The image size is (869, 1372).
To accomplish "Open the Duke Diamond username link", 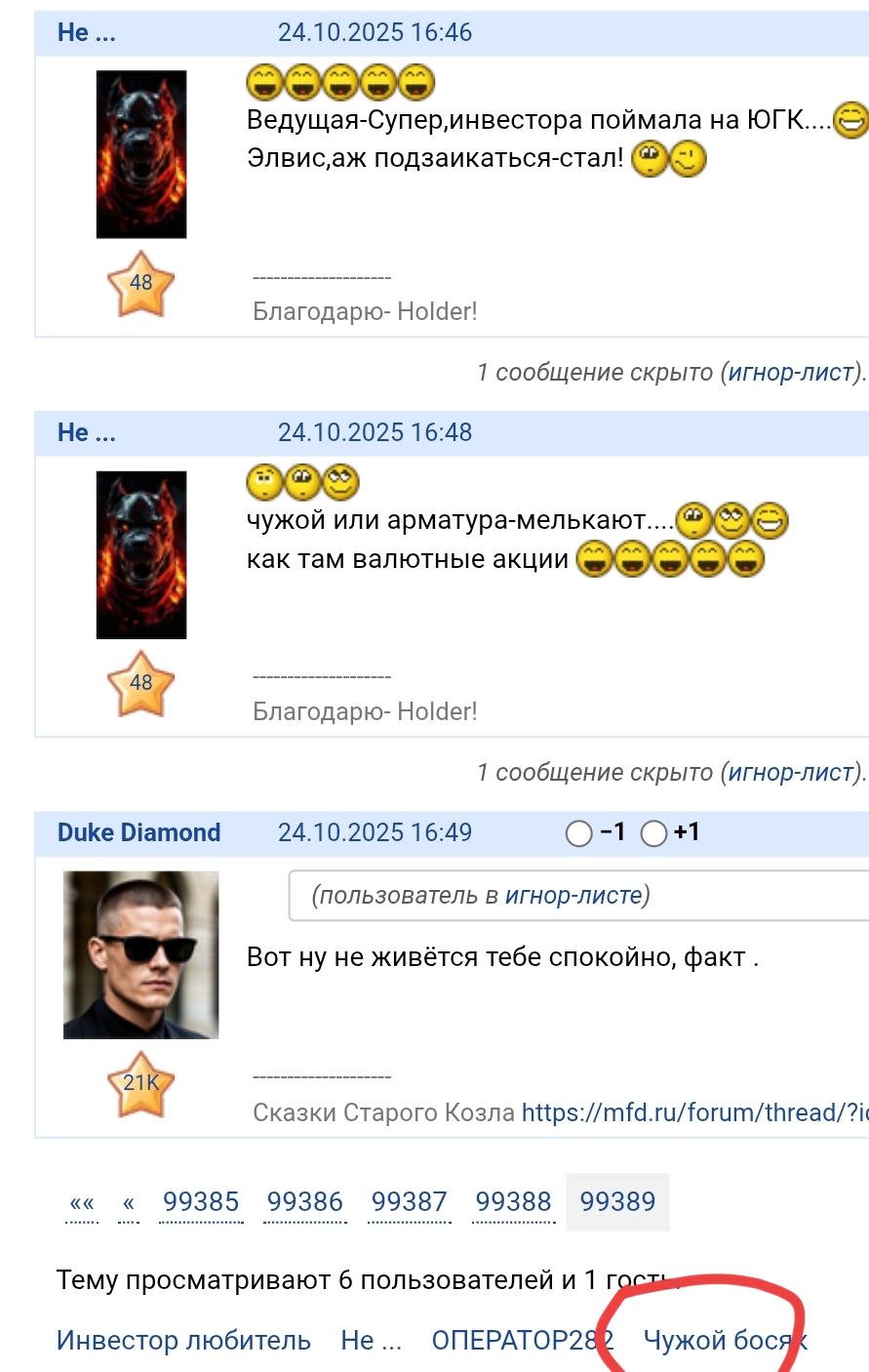I will click(139, 832).
